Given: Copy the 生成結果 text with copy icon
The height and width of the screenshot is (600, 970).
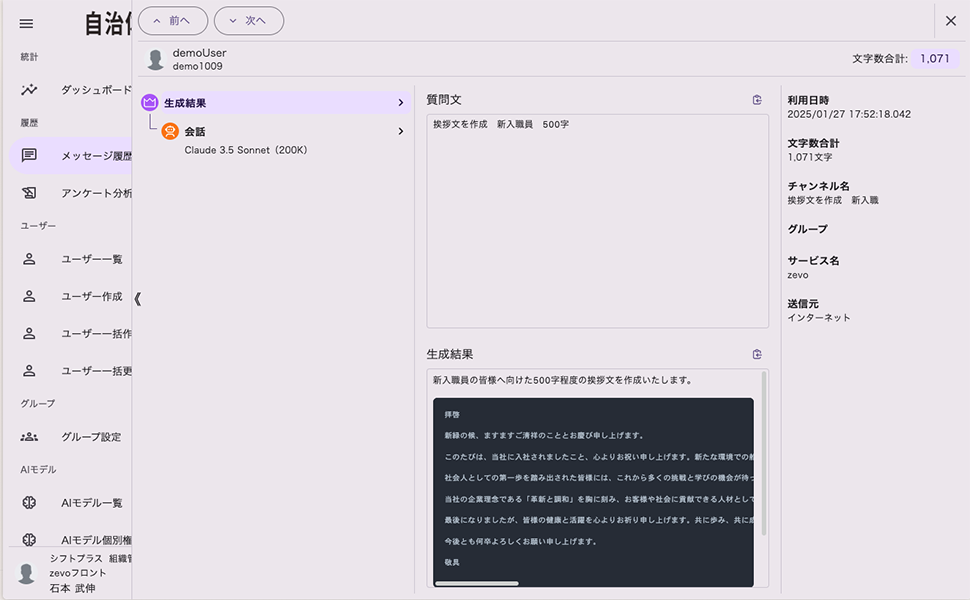Looking at the screenshot, I should point(757,354).
